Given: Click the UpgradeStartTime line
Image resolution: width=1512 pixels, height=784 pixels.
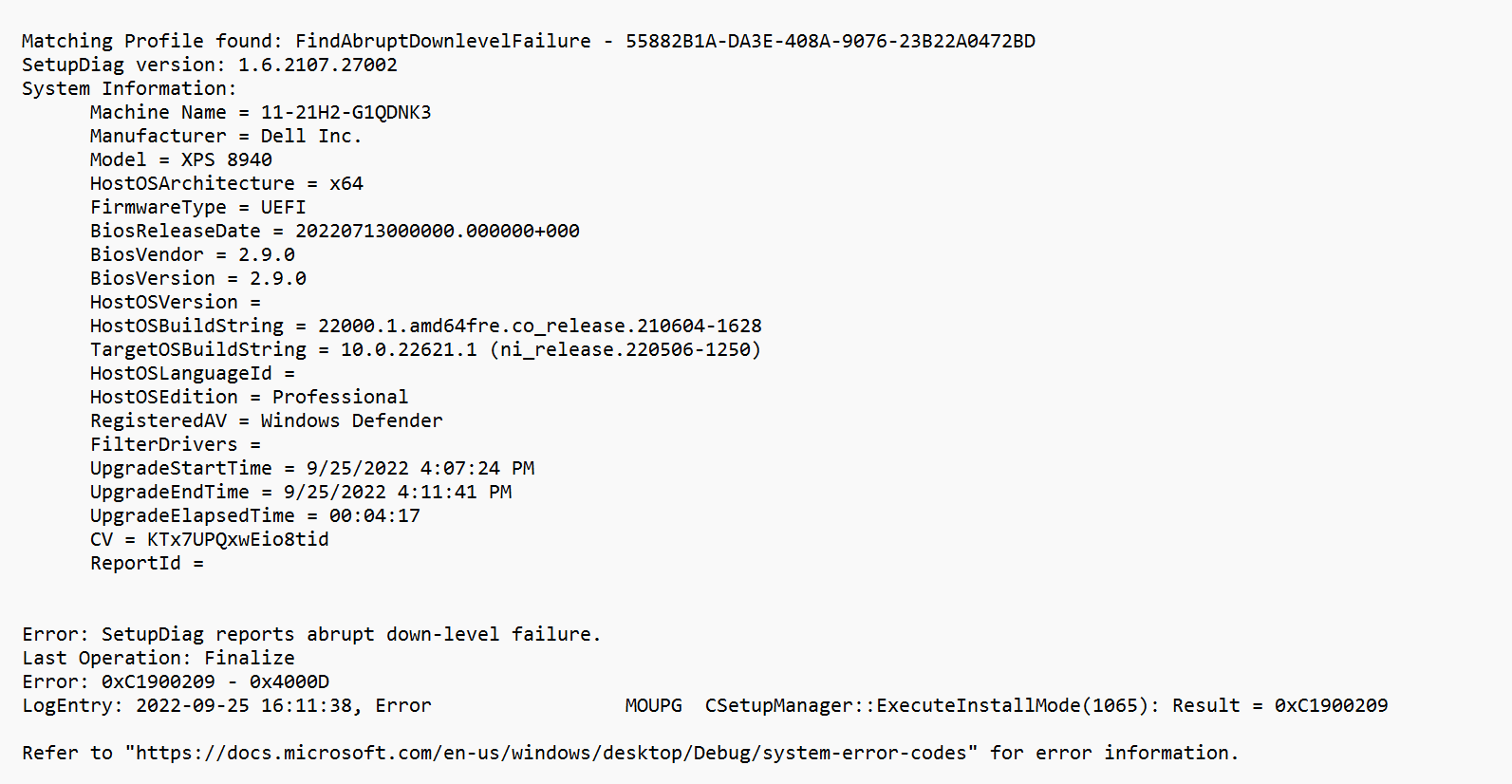Looking at the screenshot, I should click(x=312, y=468).
